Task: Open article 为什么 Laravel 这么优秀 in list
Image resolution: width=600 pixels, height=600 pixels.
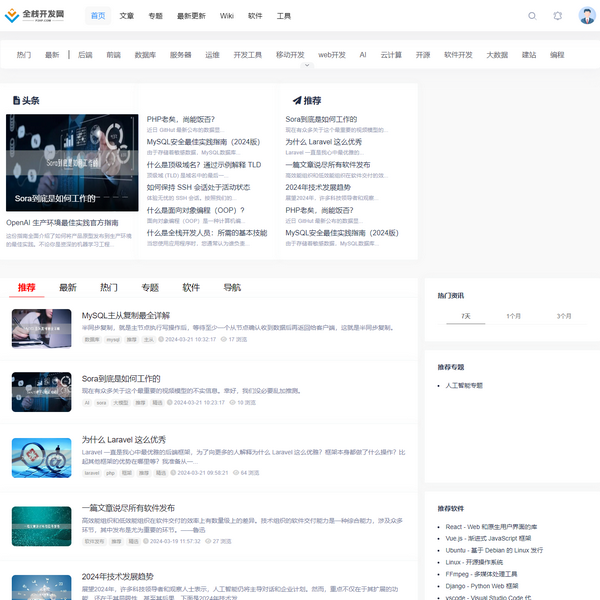Action: point(124,439)
